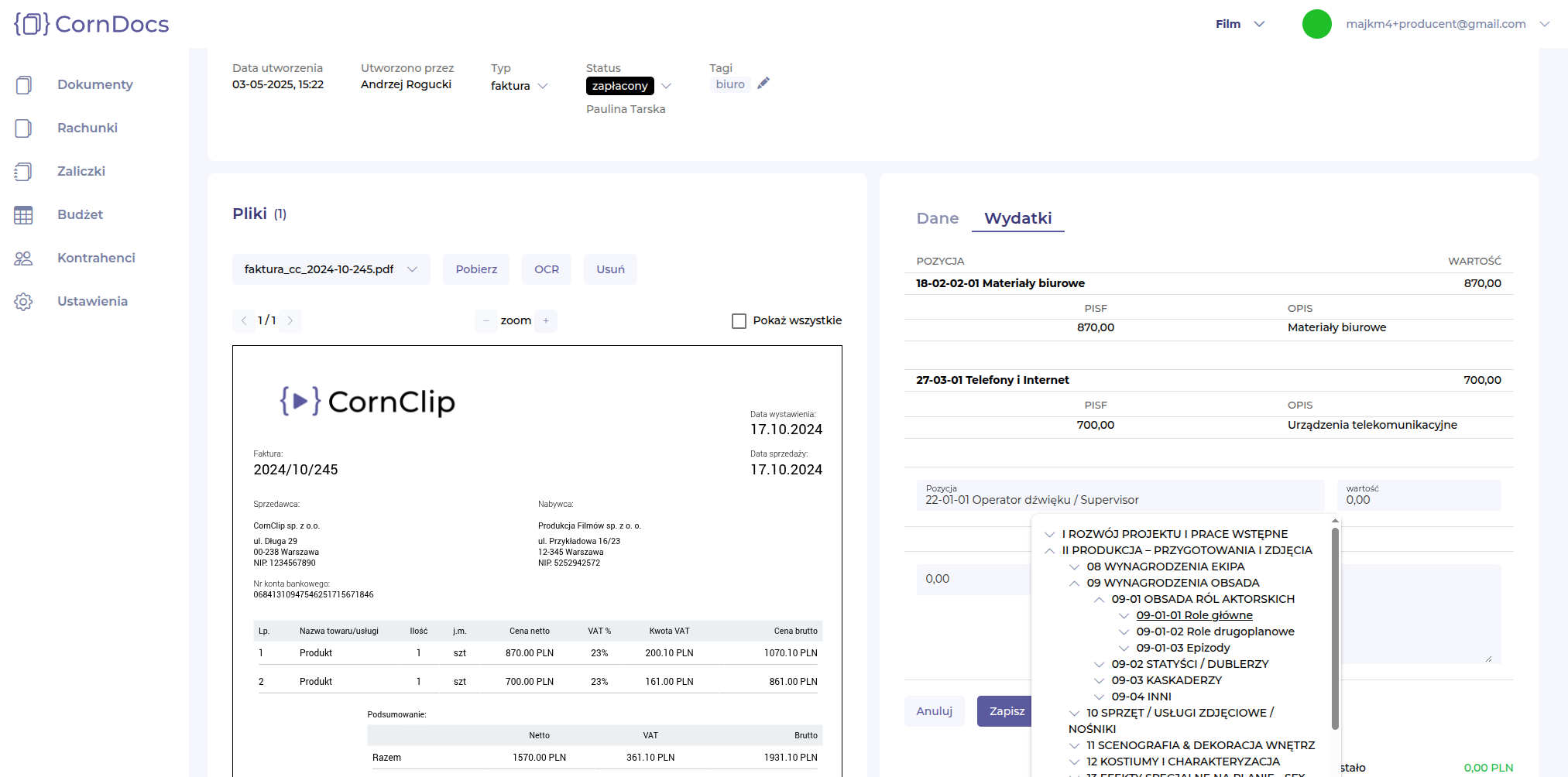Click description Urządzenia telekomunikacyjne
1568x777 pixels.
(1372, 425)
